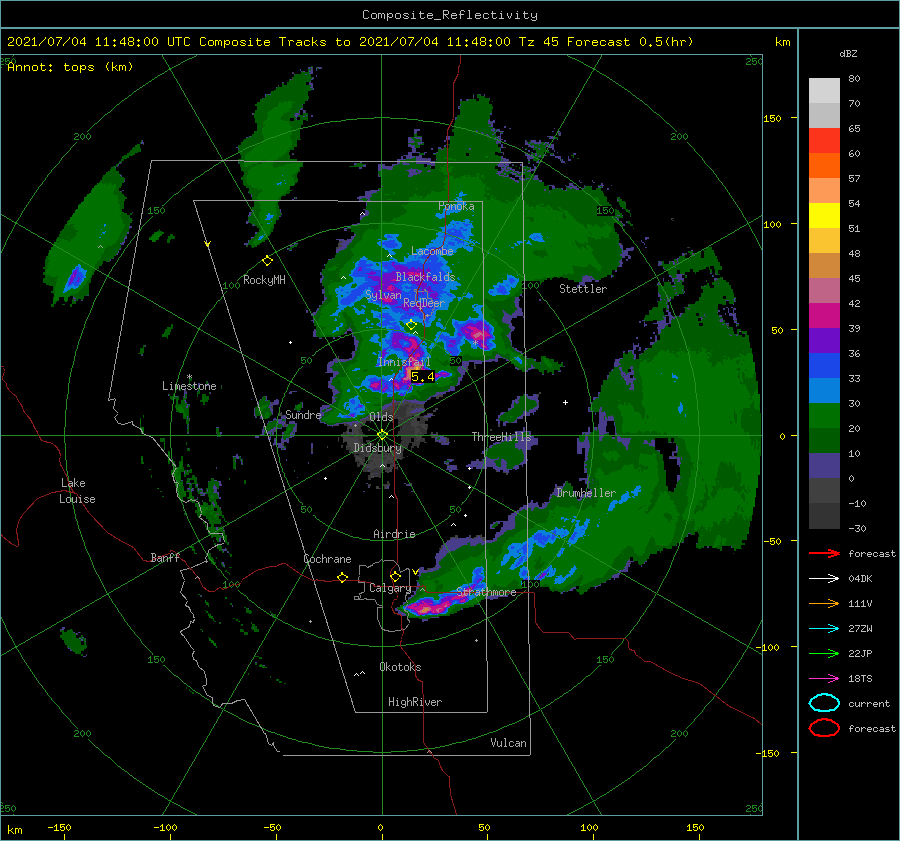Click the red forecast arrow in legend
Viewport: 900px width, 841px height.
(x=824, y=553)
